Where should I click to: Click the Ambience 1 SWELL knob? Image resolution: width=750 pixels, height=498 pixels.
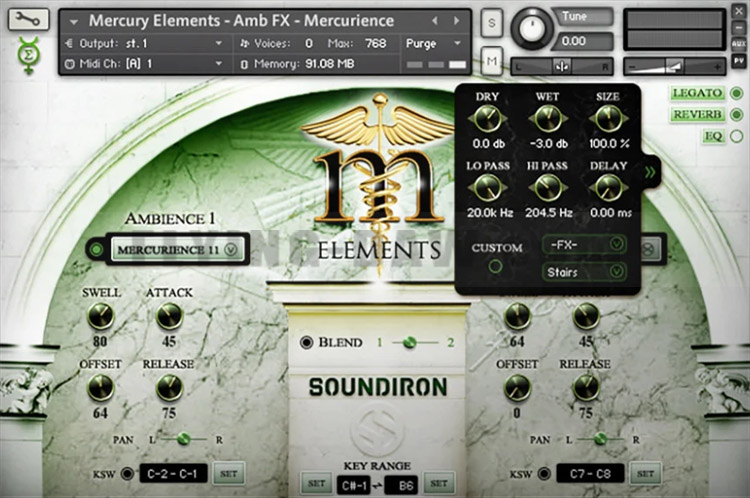coord(100,316)
